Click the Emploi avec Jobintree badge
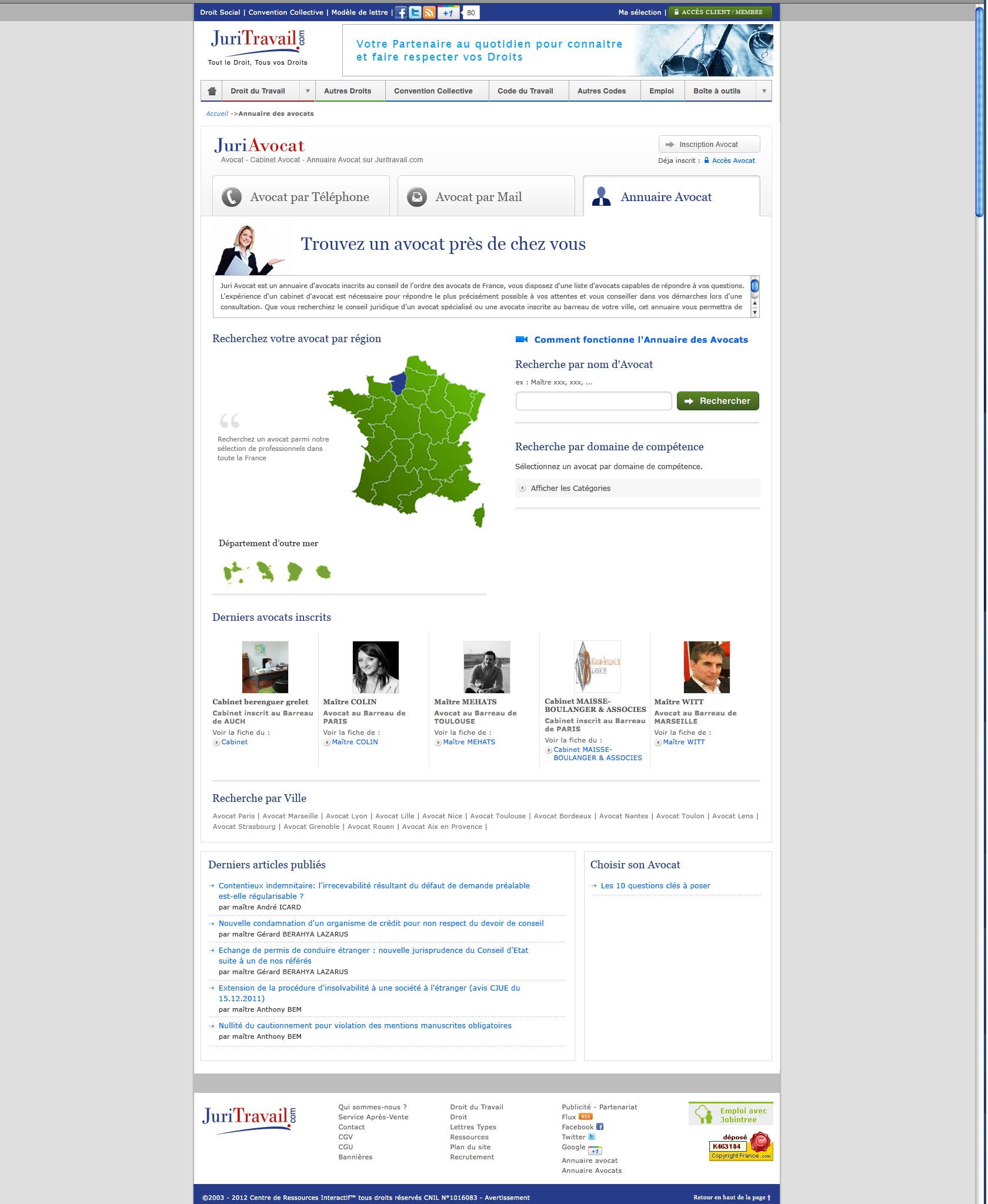The height and width of the screenshot is (1204, 988). coord(731,1114)
